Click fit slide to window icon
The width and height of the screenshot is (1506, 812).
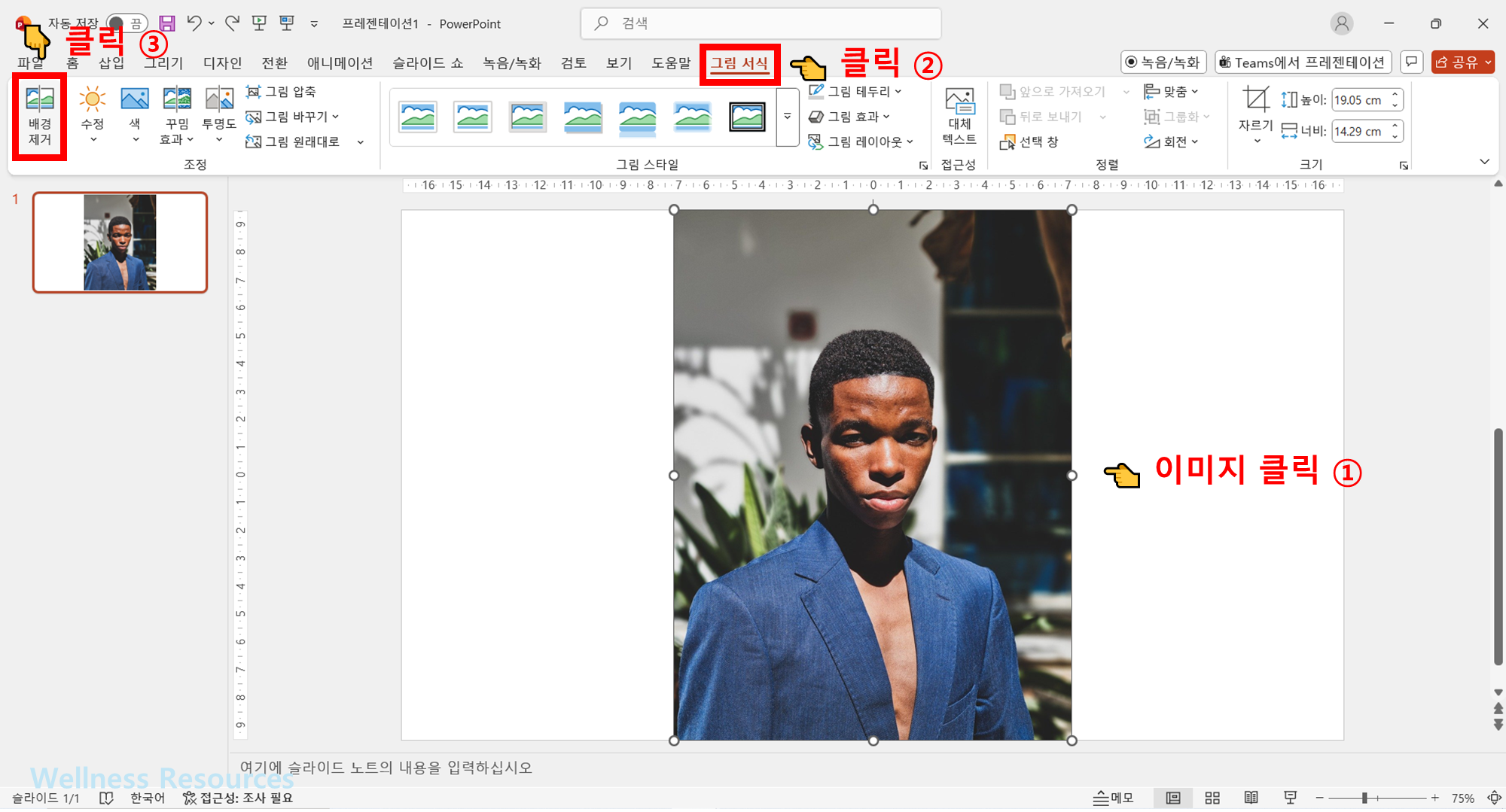(x=1494, y=798)
